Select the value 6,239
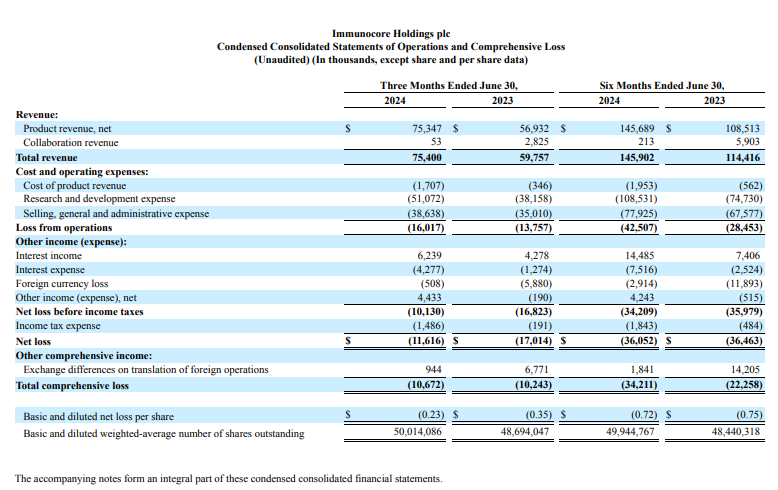 pos(429,255)
